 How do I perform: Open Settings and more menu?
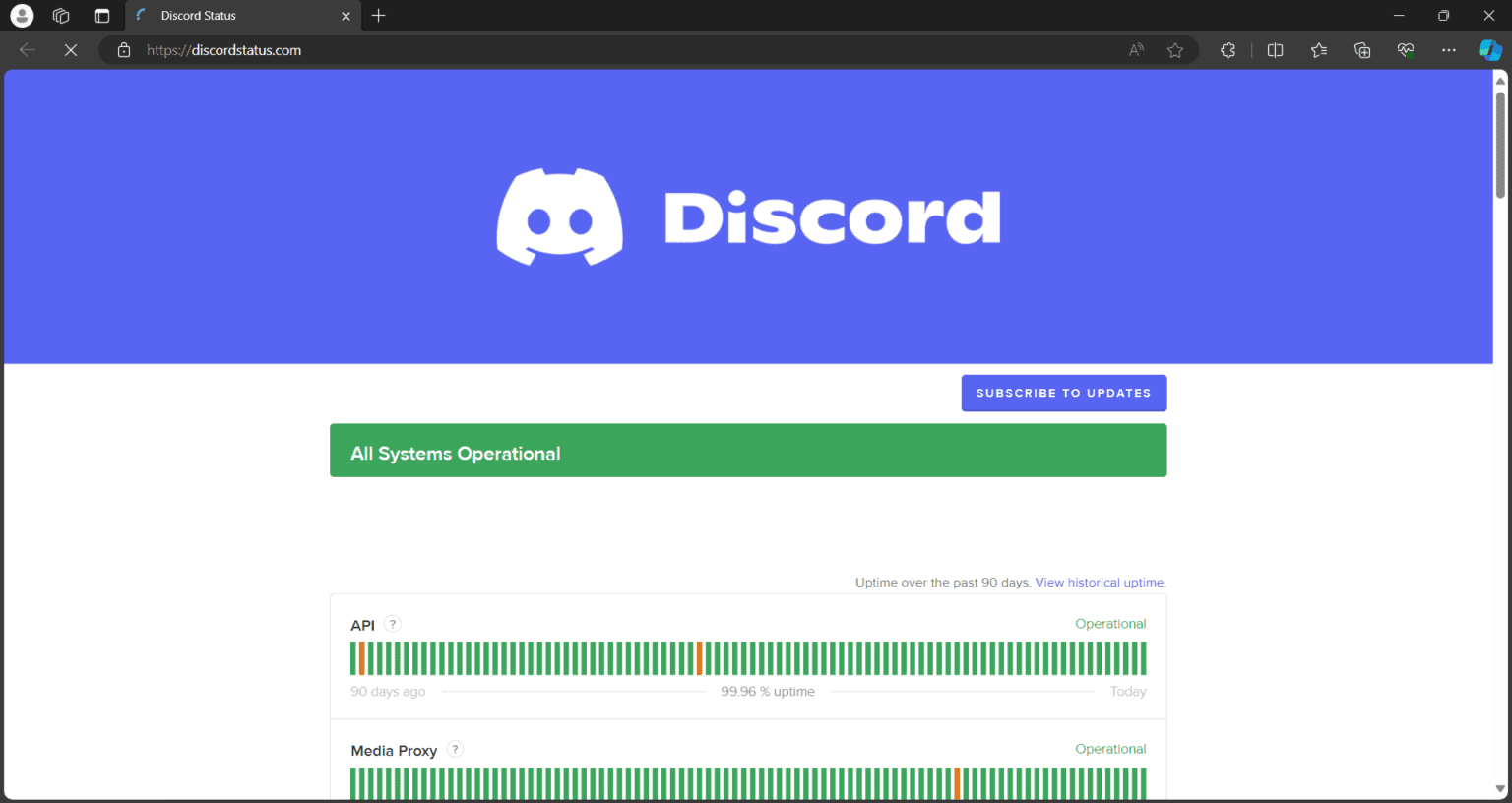click(1448, 50)
